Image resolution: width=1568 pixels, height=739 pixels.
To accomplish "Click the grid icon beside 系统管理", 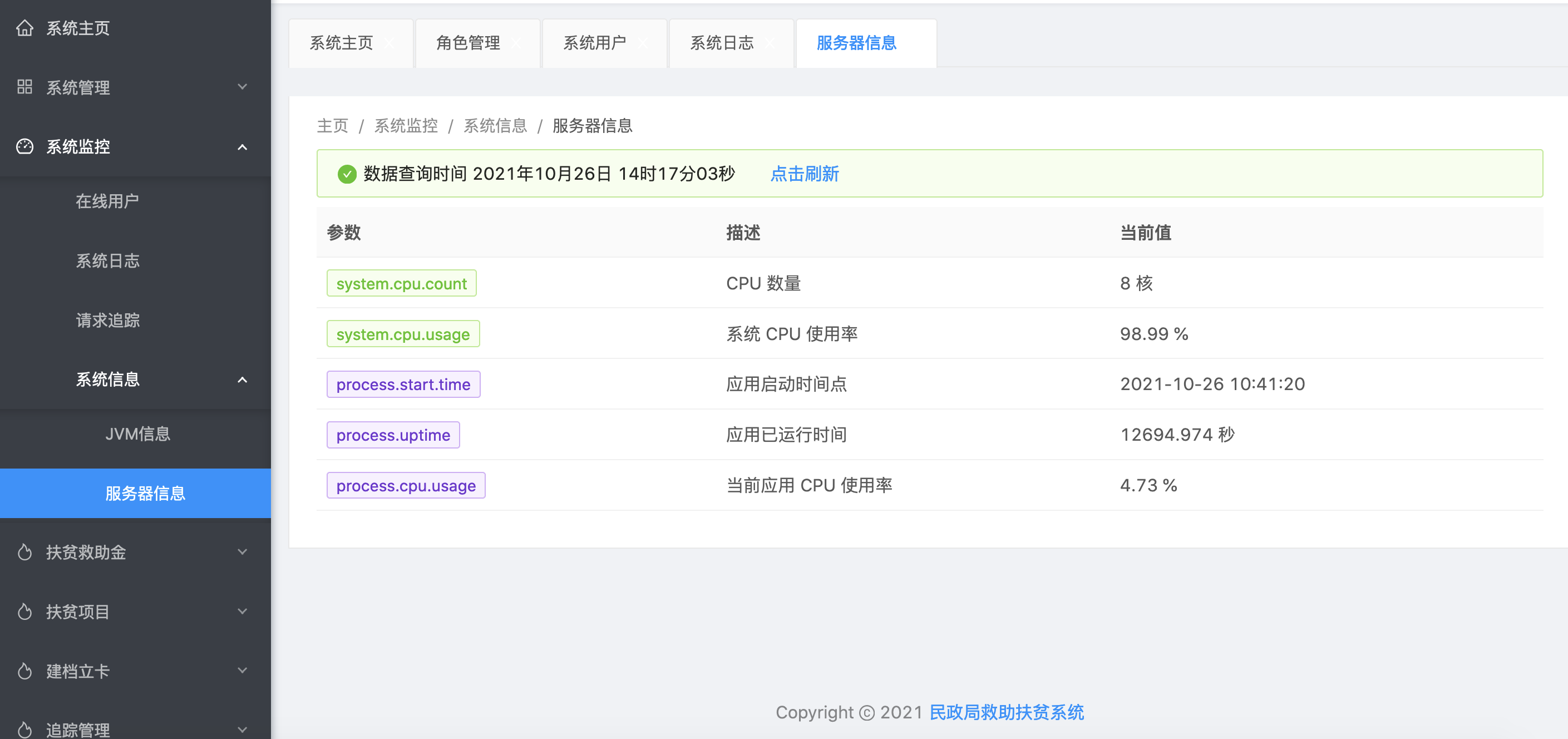I will (24, 87).
